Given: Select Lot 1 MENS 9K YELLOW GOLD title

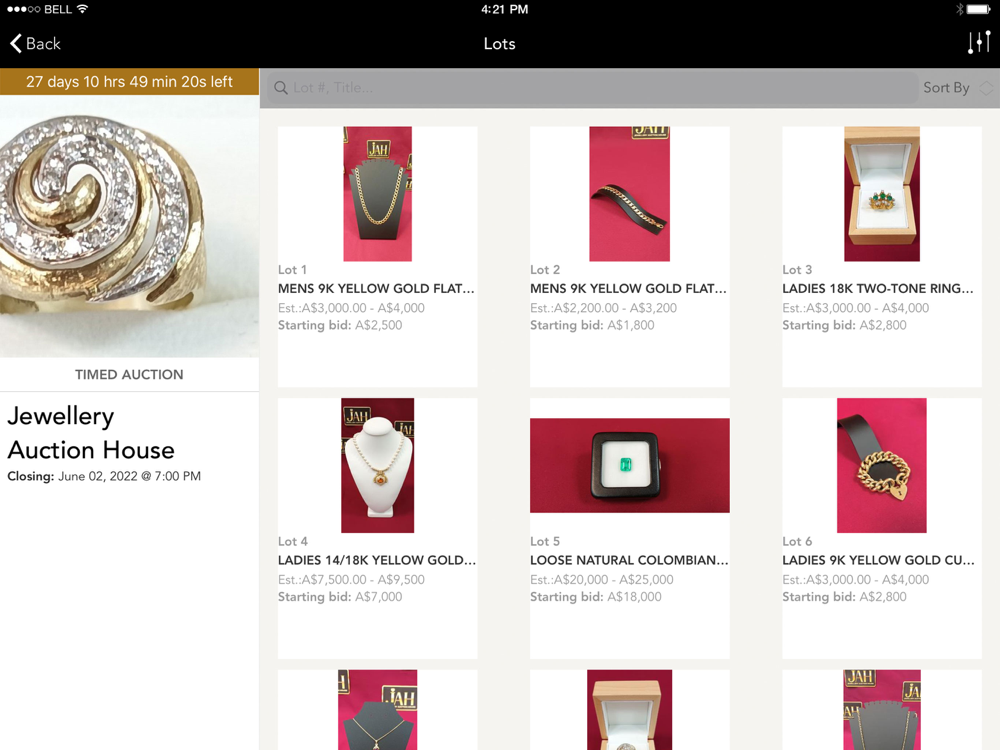Looking at the screenshot, I should [376, 288].
